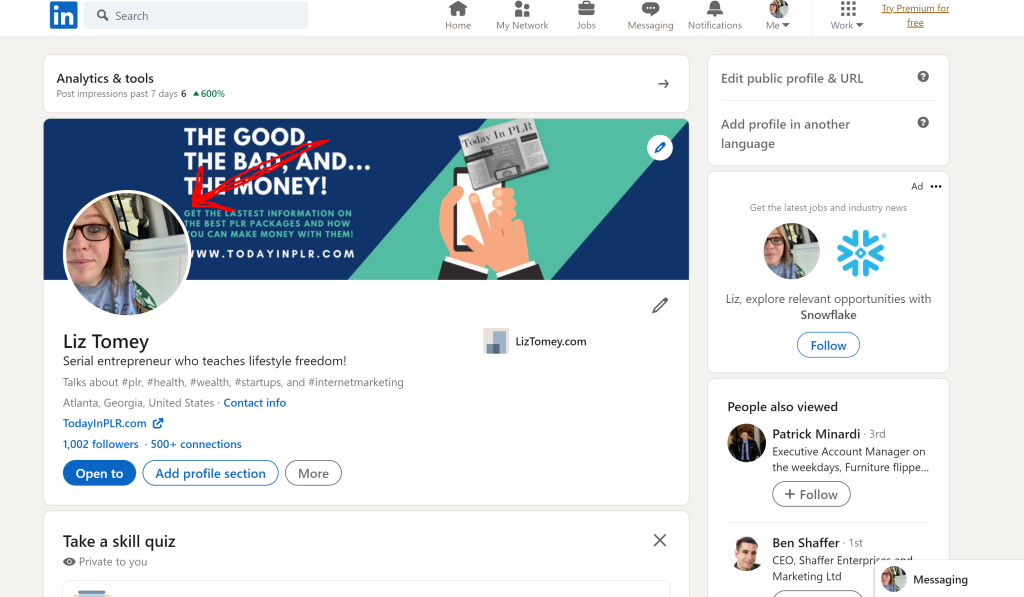Click the help icon beside Edit public profile

click(x=923, y=76)
